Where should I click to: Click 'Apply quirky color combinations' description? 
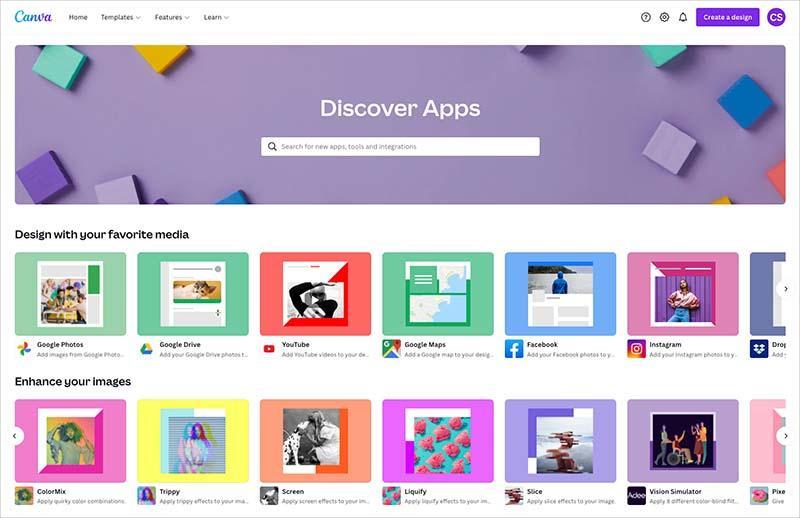click(x=81, y=501)
